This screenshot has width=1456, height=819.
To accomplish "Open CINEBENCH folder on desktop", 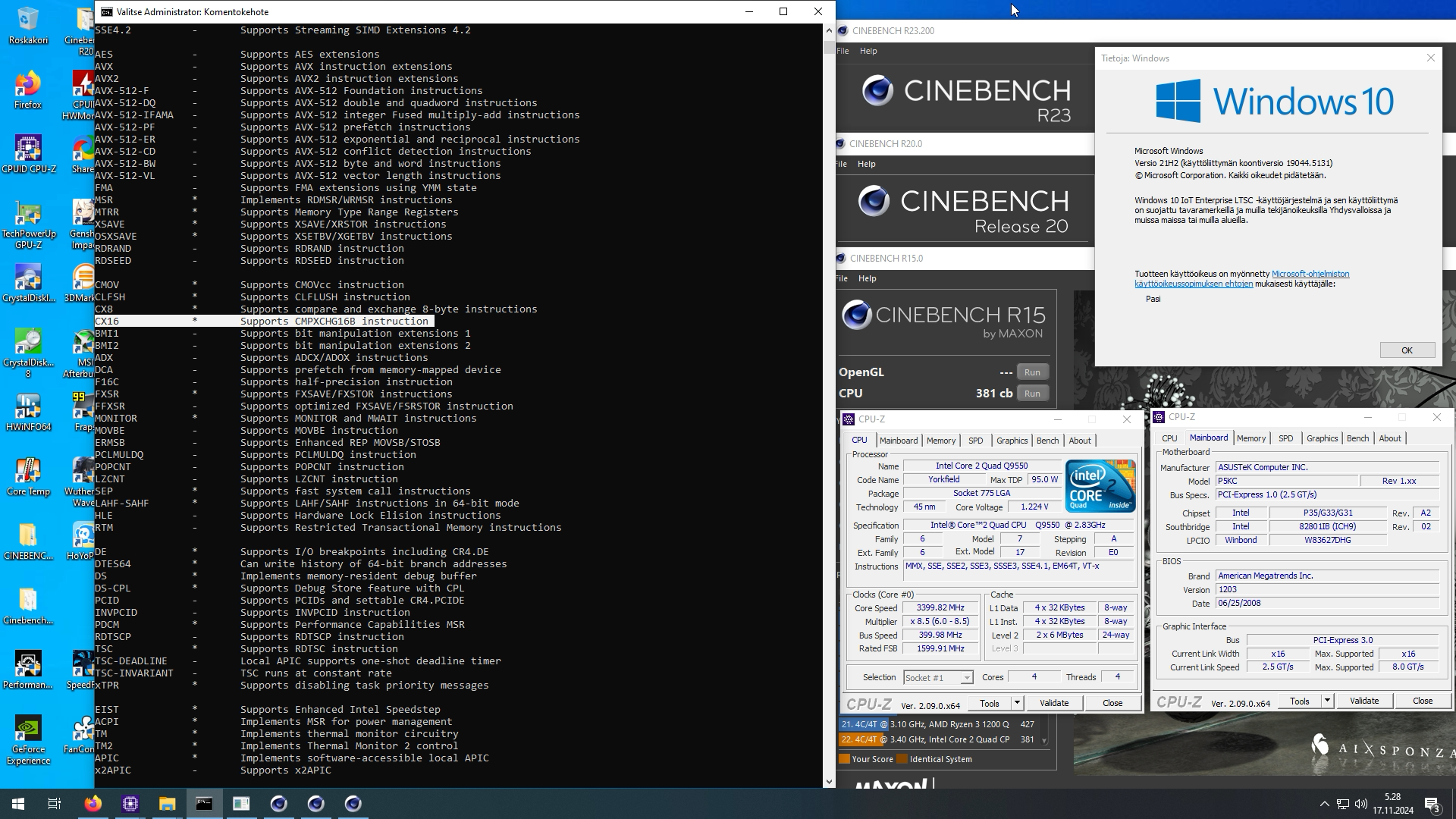I will 28,541.
